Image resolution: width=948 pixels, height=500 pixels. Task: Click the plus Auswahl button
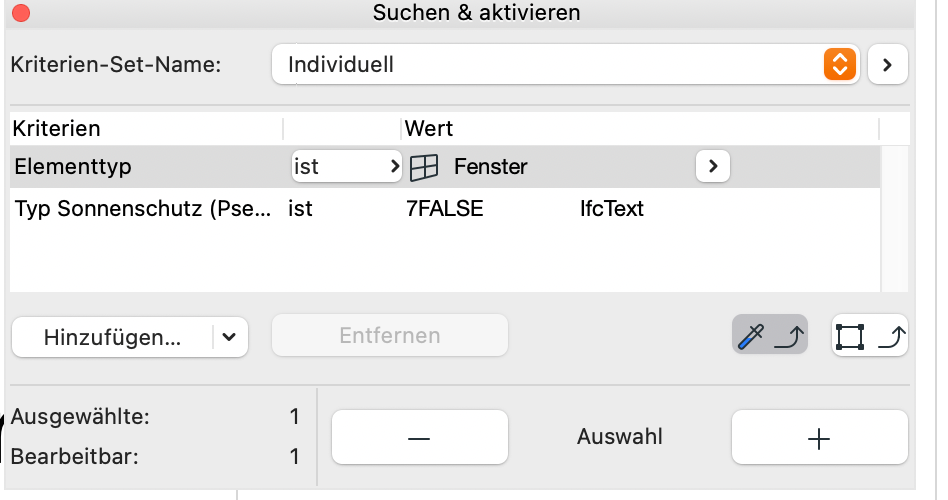tap(819, 438)
